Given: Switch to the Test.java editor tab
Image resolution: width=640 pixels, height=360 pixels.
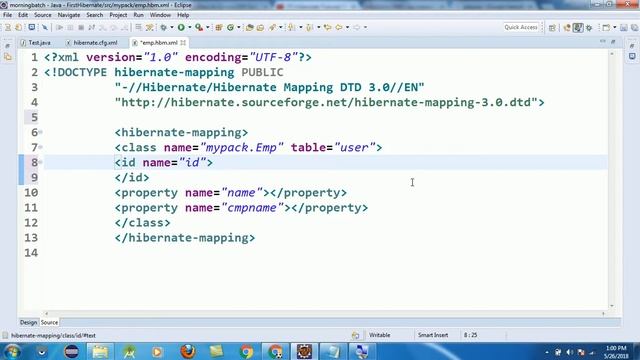Looking at the screenshot, I should point(36,42).
